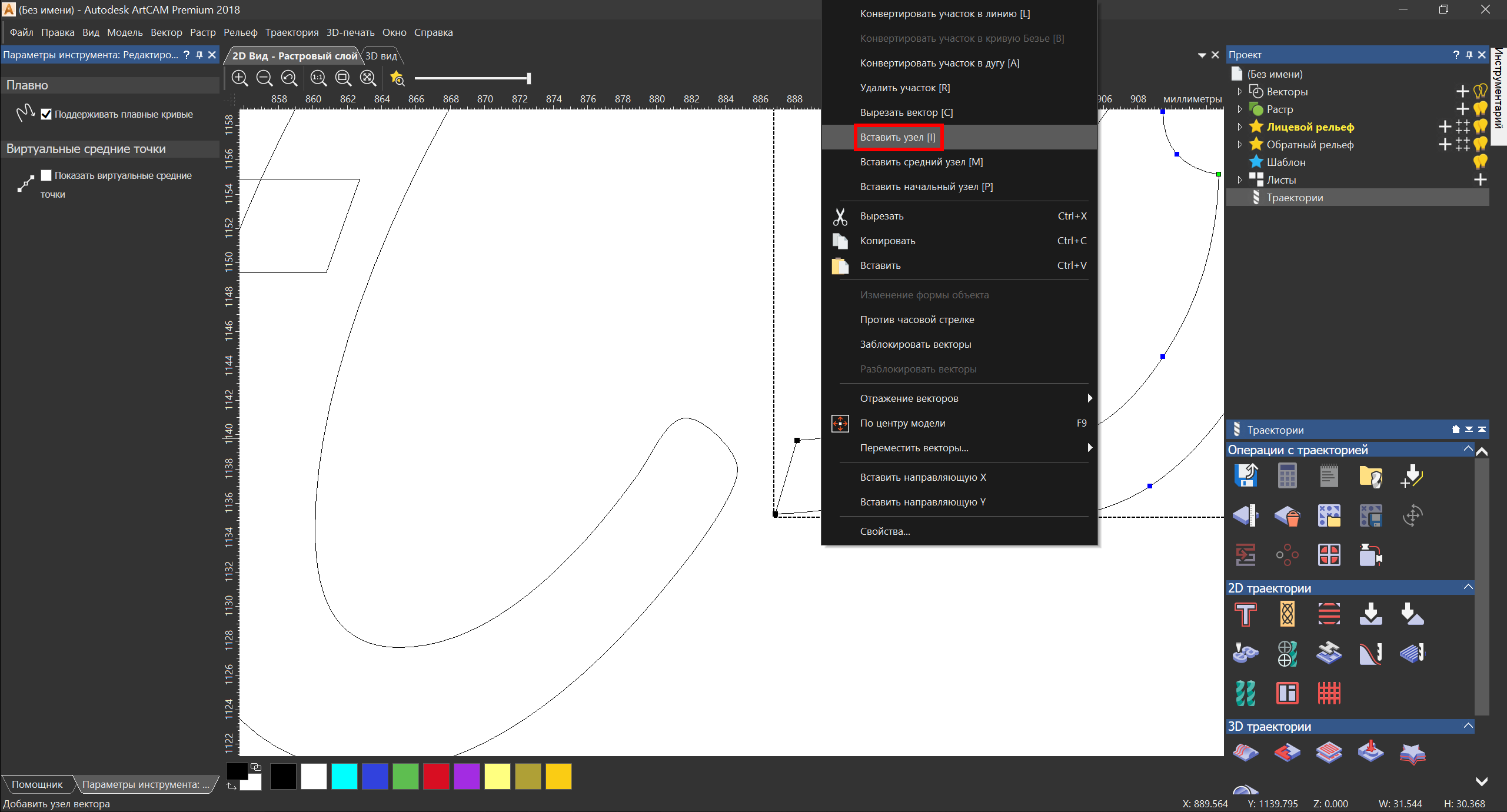This screenshot has width=1507, height=812.
Task: Open the toolpath calculator icon
Action: pos(1287,476)
